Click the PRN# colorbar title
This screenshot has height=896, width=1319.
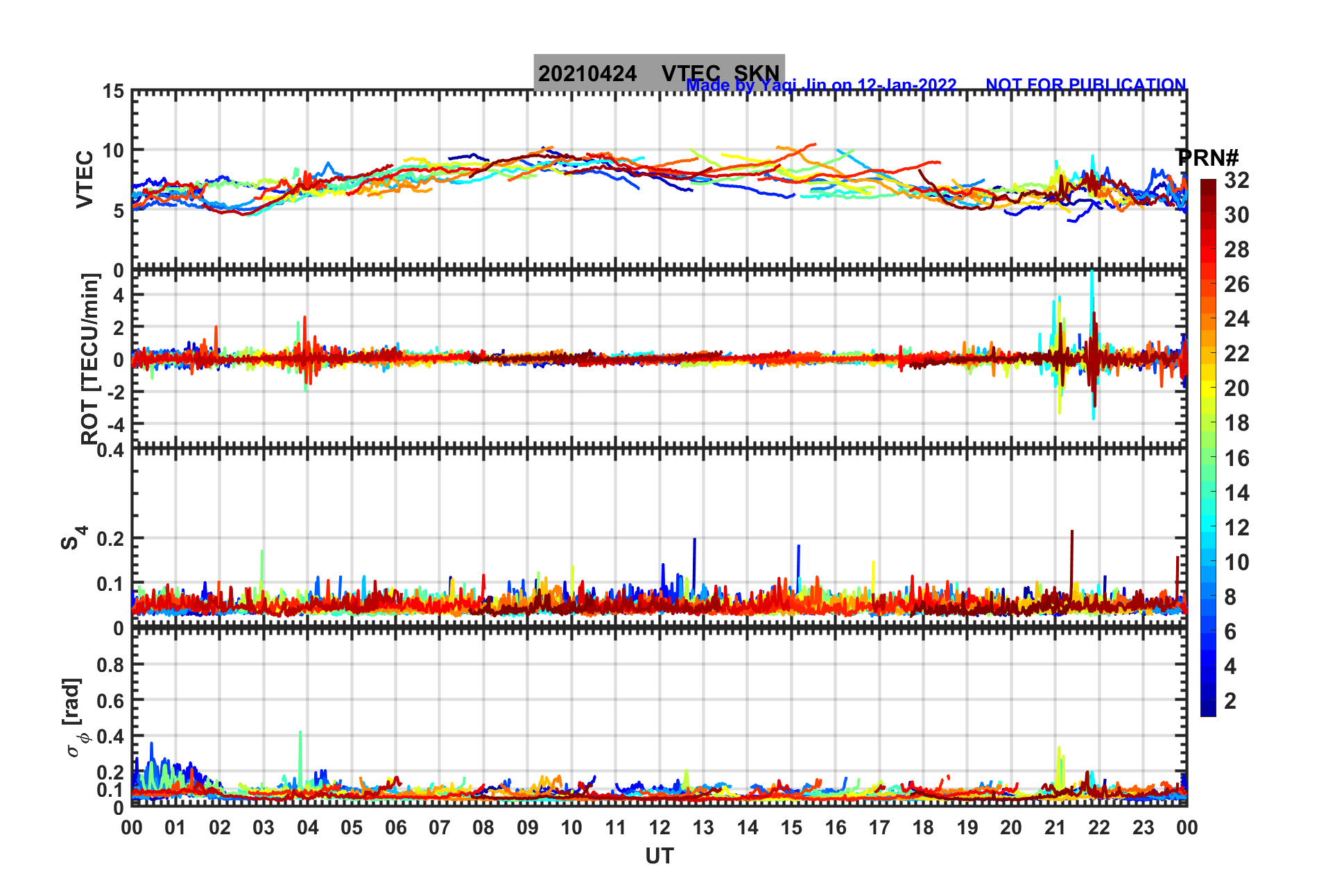click(1207, 158)
